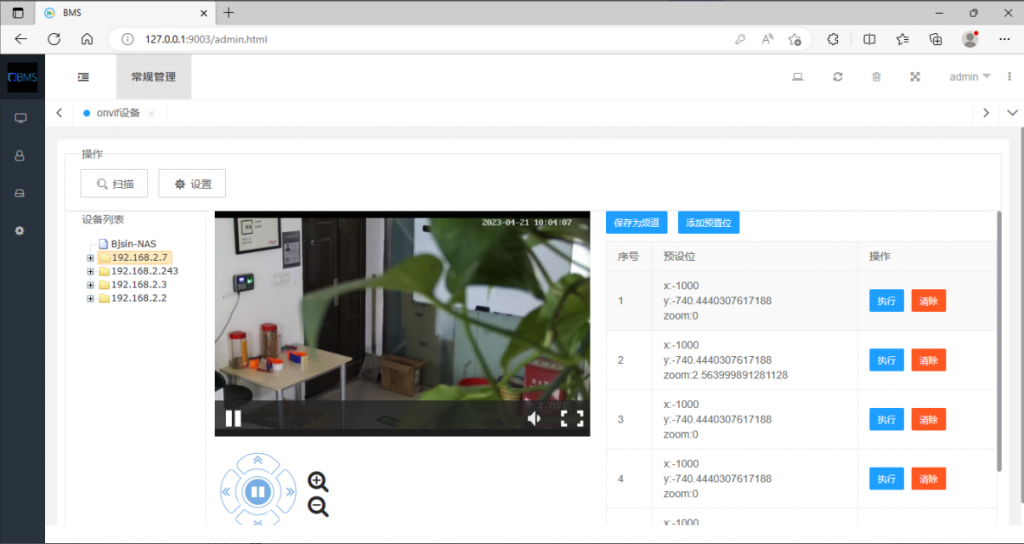Screen dimensions: 1024x544
Task: Click 执行 for preset 4
Action: click(886, 479)
